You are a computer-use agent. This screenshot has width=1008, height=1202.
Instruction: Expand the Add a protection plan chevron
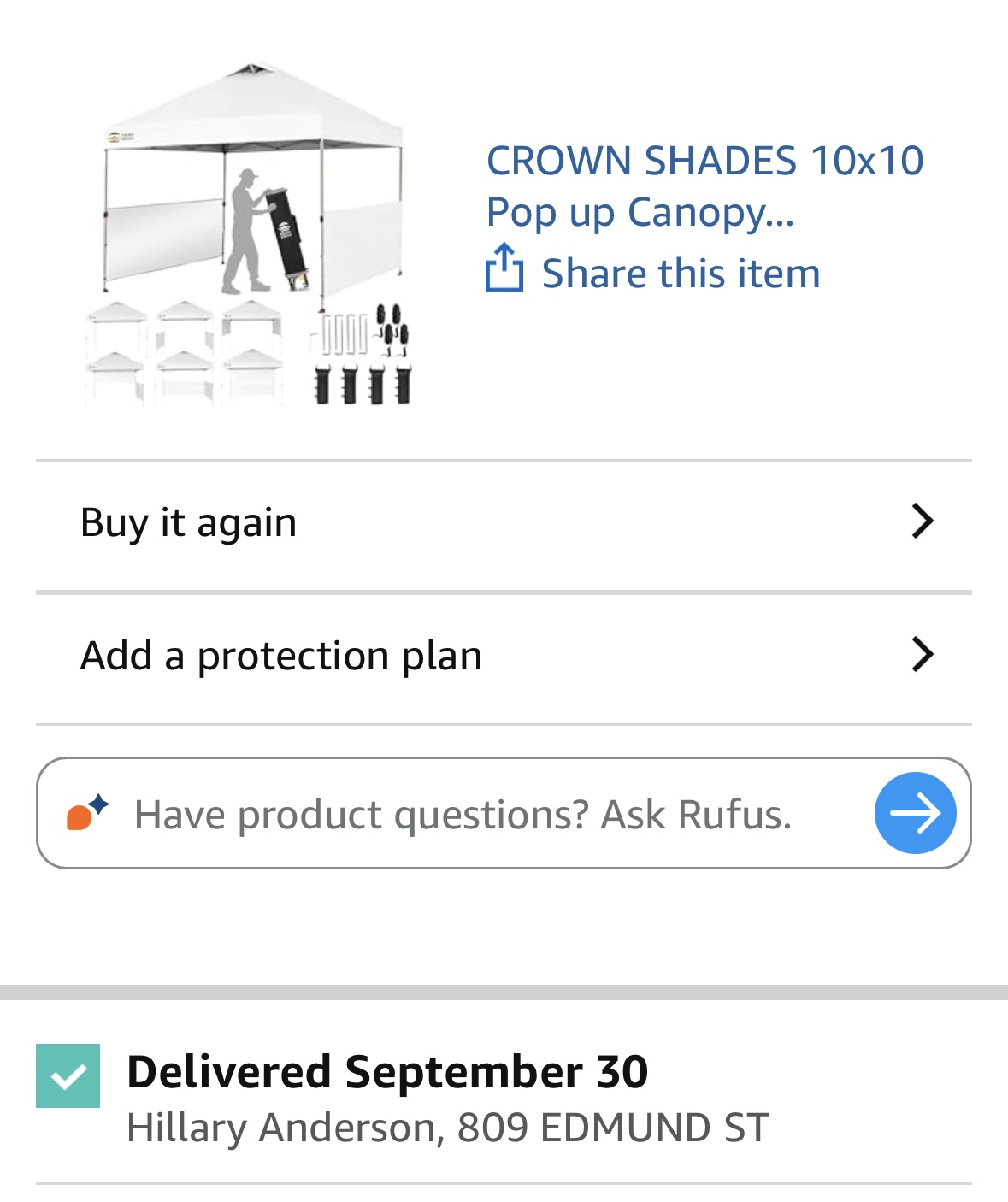click(x=923, y=655)
